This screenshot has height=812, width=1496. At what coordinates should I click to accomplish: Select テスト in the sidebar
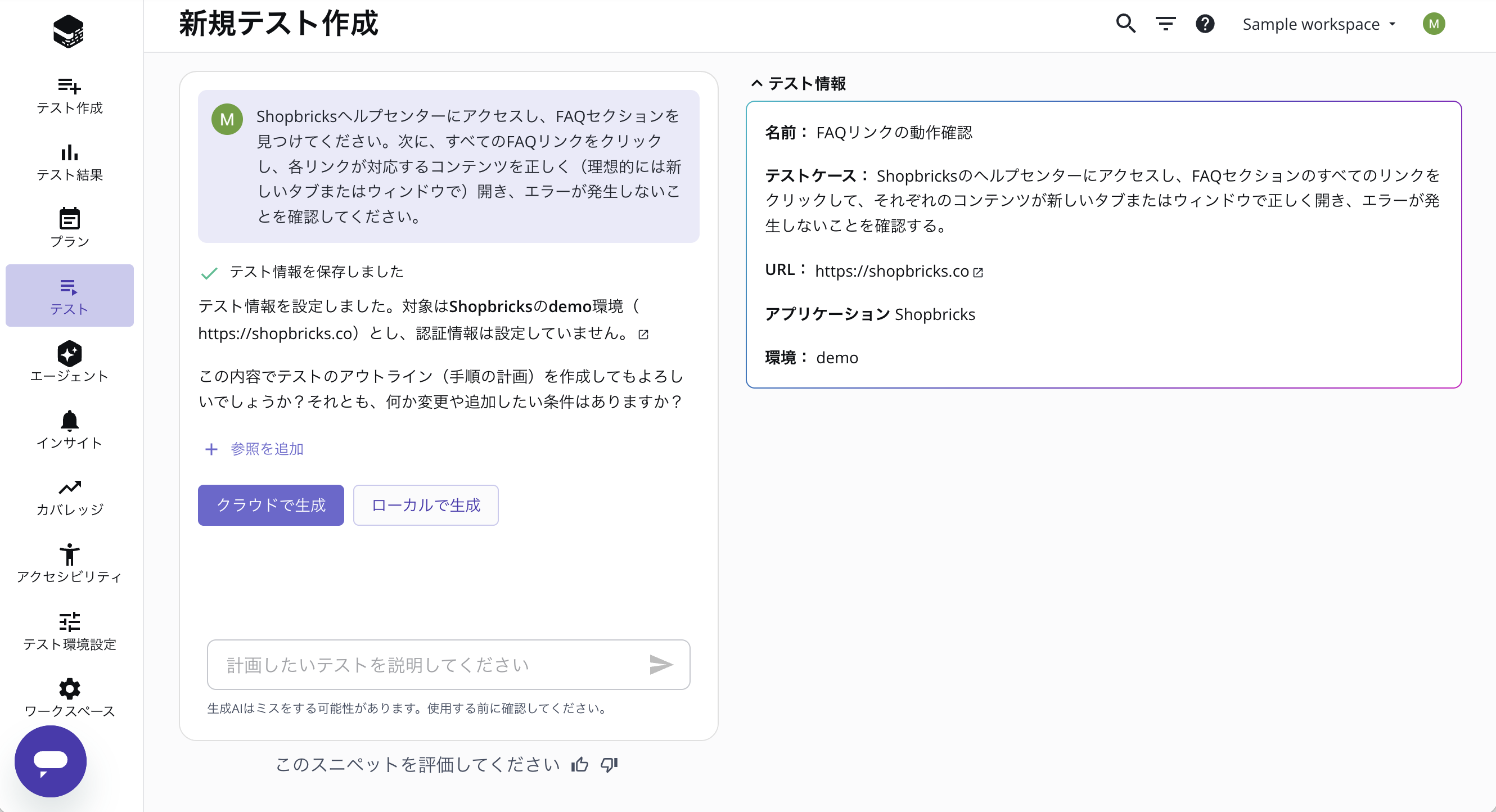[70, 296]
